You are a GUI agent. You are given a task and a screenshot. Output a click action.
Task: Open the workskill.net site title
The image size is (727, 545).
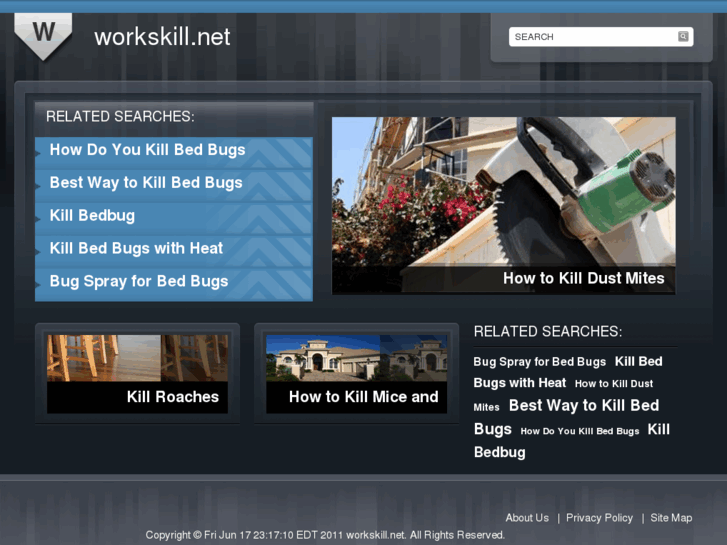coord(162,37)
